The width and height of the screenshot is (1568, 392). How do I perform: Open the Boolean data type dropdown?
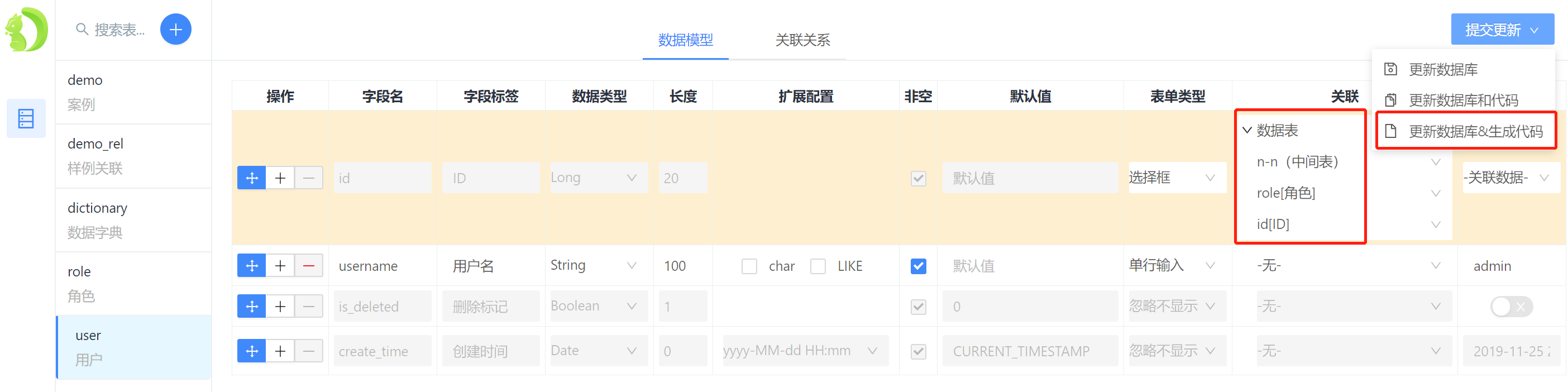click(x=599, y=306)
